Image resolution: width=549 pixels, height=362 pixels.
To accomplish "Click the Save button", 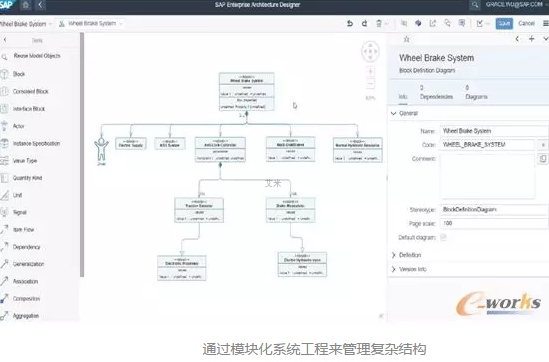I will 504,23.
